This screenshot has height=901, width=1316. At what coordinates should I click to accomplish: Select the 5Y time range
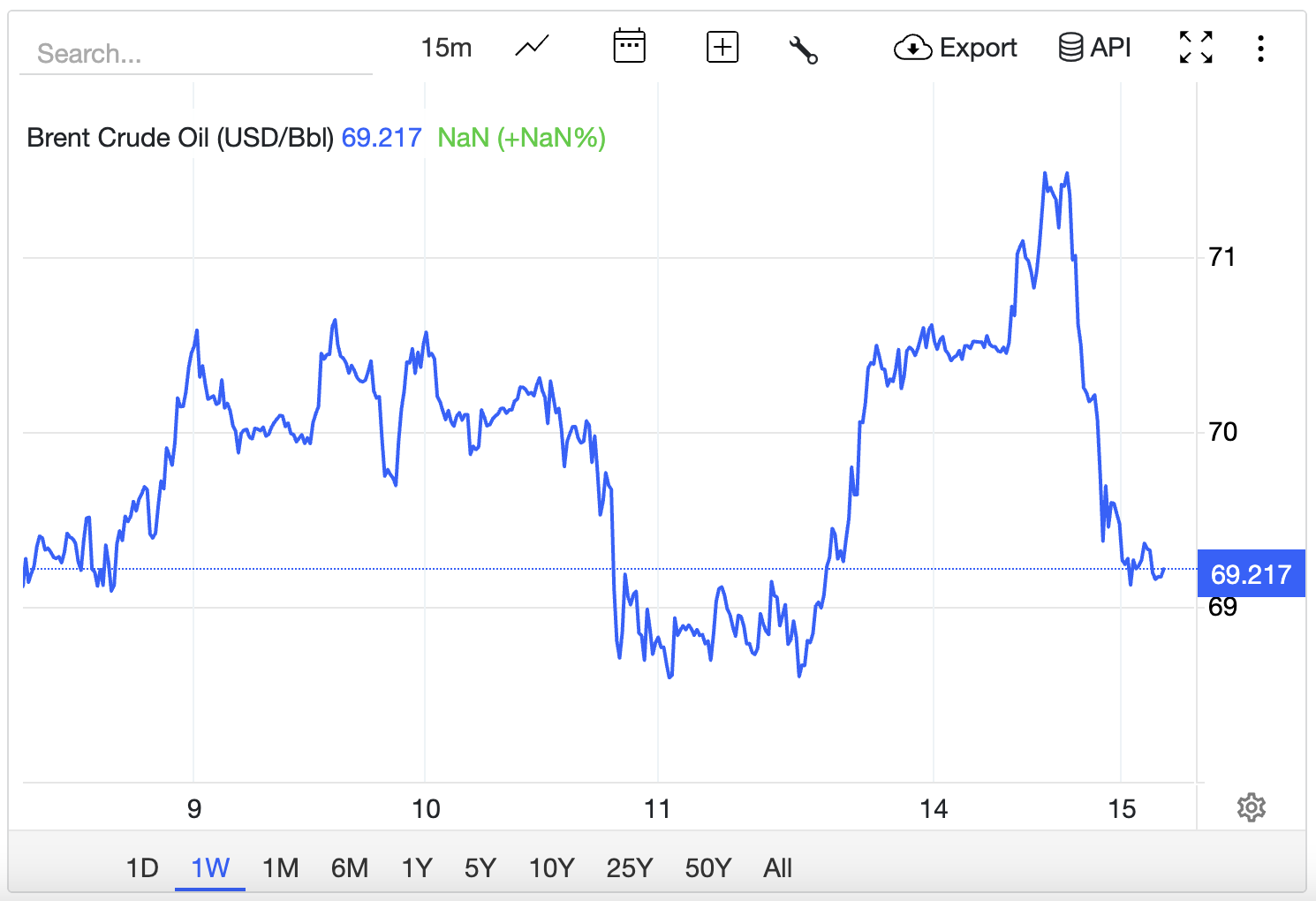coord(480,868)
